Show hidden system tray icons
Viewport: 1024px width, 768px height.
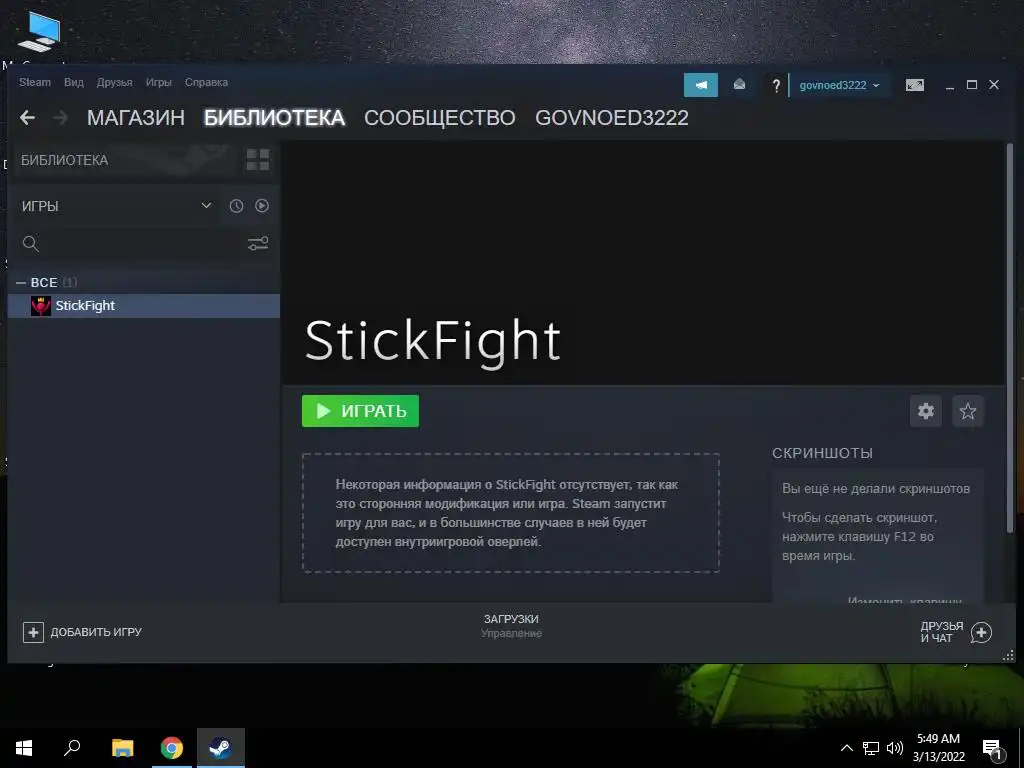coord(846,748)
